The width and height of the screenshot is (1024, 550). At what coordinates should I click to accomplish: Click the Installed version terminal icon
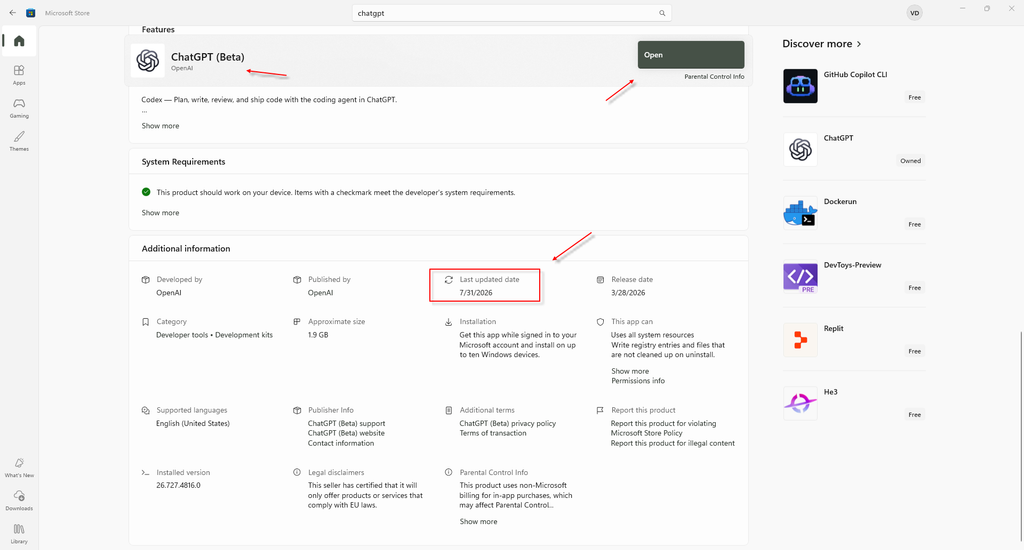tap(145, 472)
